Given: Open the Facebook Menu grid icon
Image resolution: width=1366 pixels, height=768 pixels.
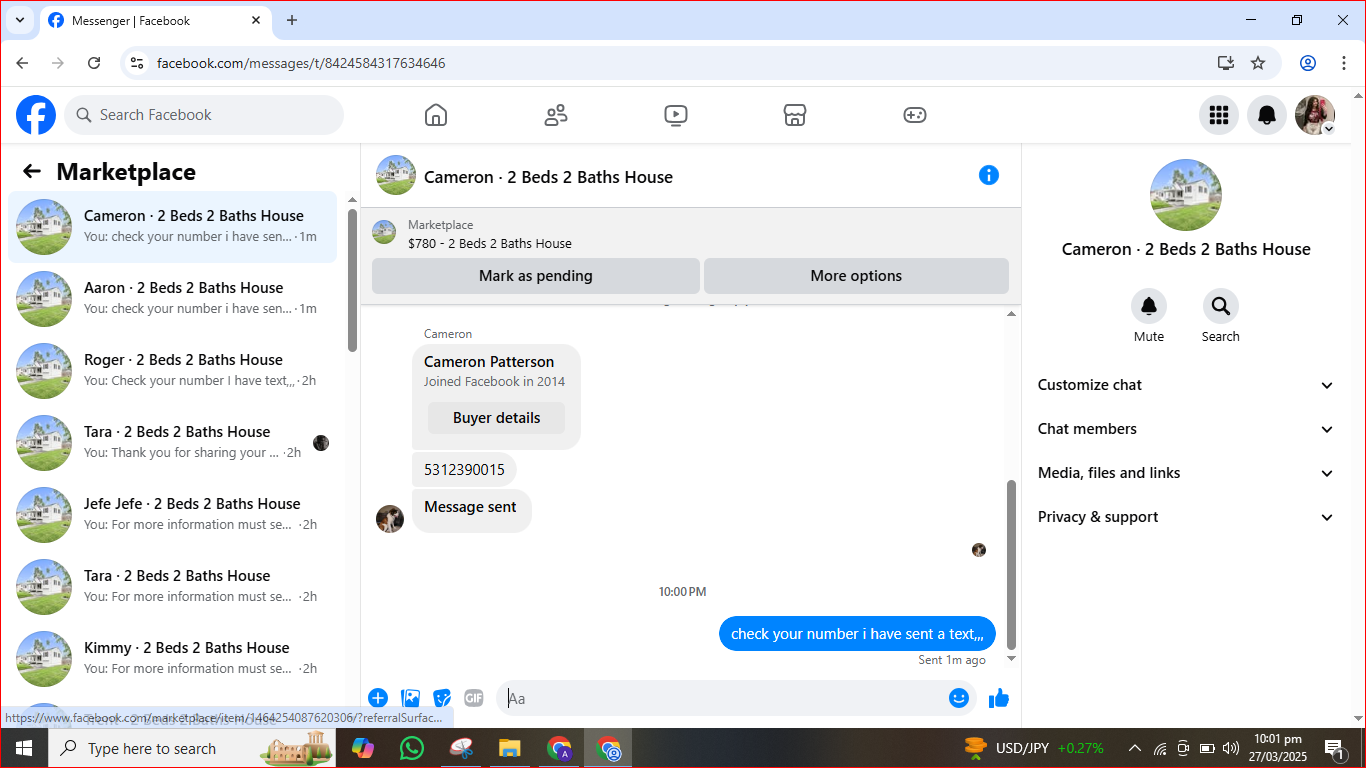Looking at the screenshot, I should 1219,115.
